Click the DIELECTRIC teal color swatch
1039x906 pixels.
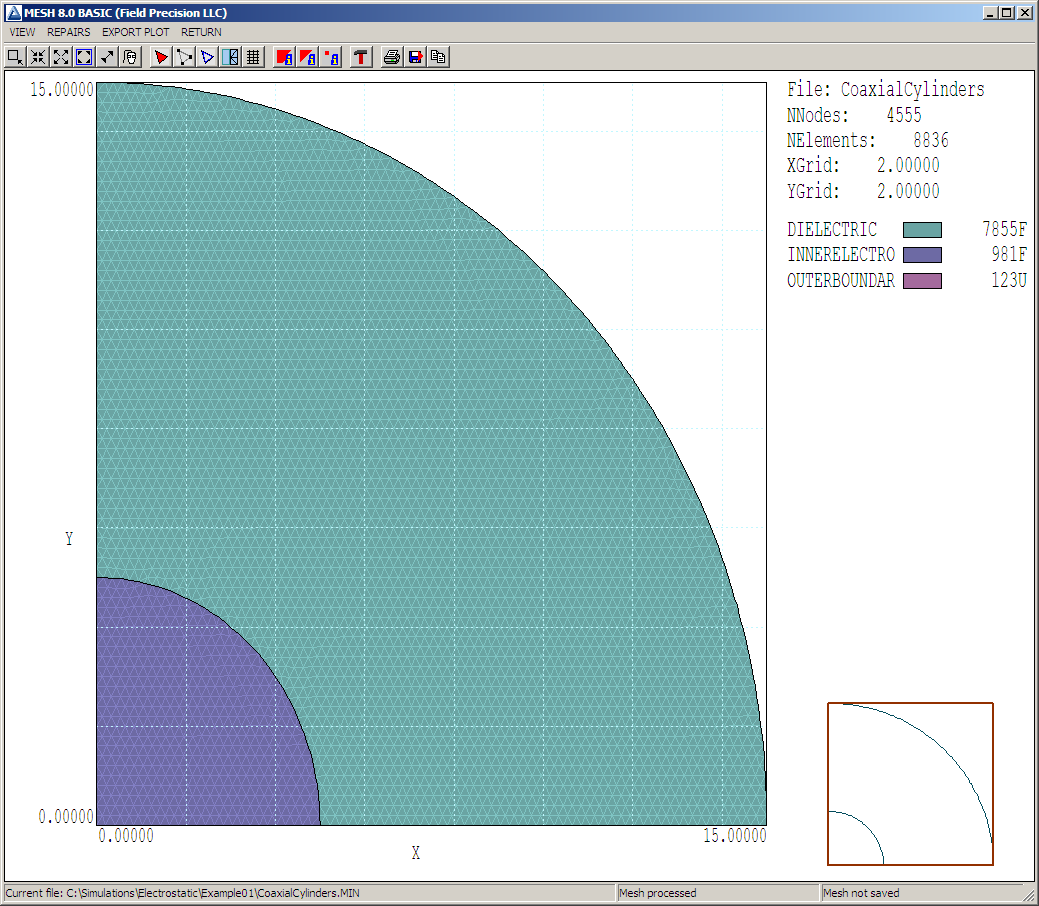[x=922, y=230]
